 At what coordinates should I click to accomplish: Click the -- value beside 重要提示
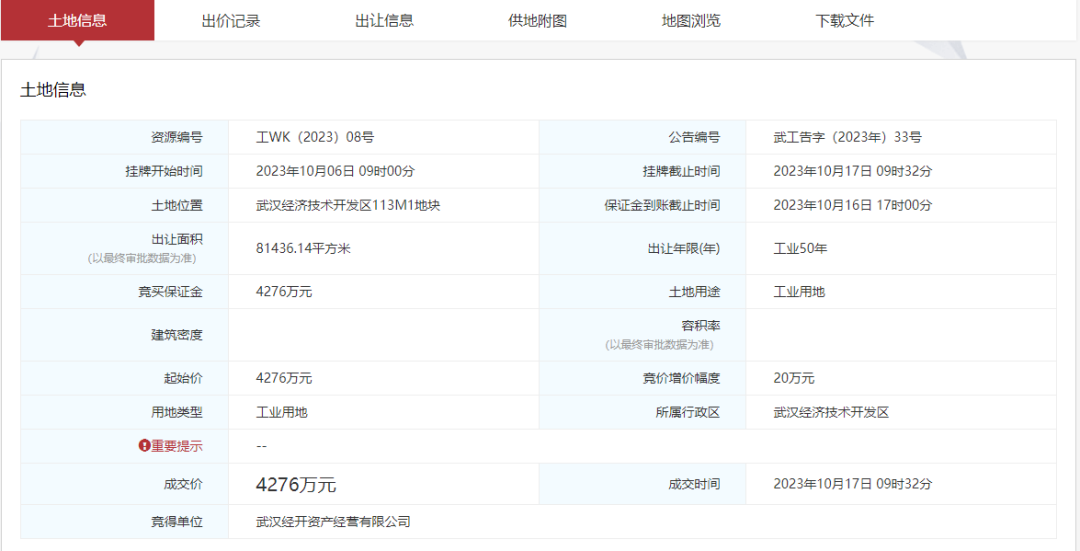click(261, 446)
